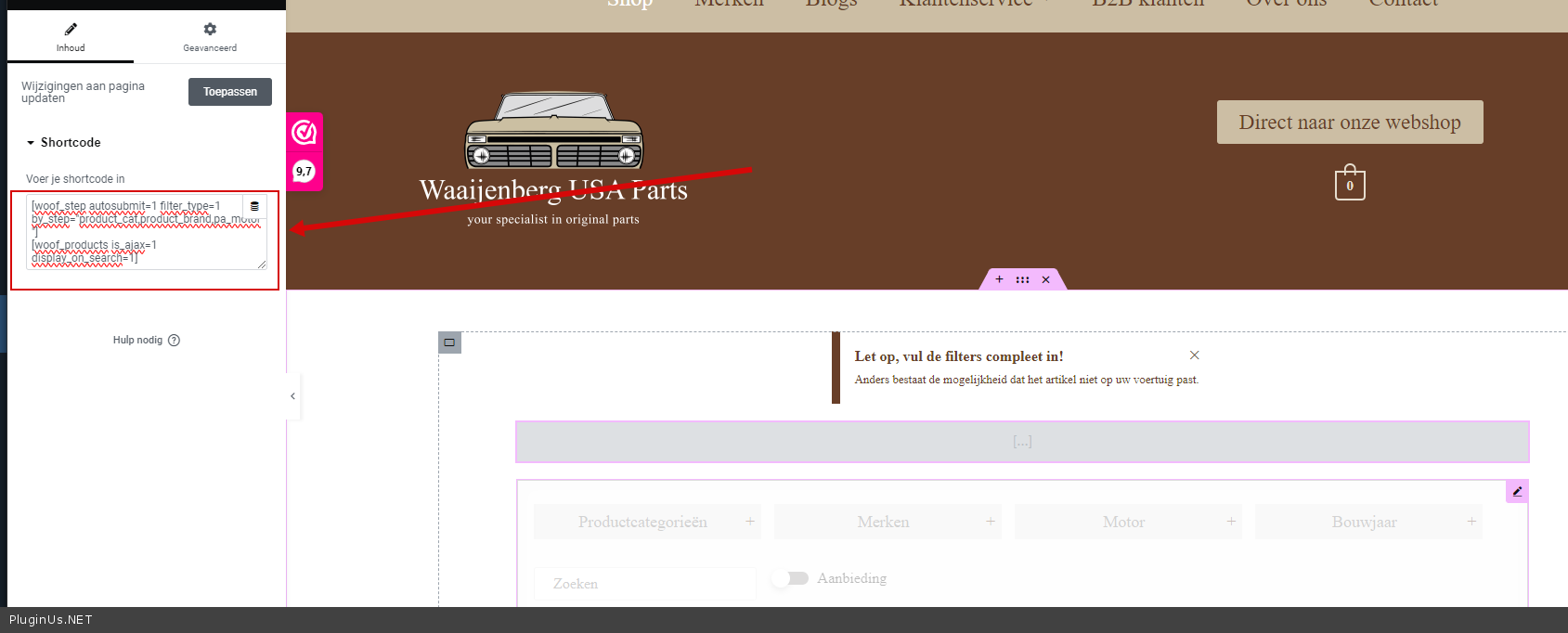Select the gray shortcode placeholder widget
The image size is (1568, 633).
point(1022,442)
